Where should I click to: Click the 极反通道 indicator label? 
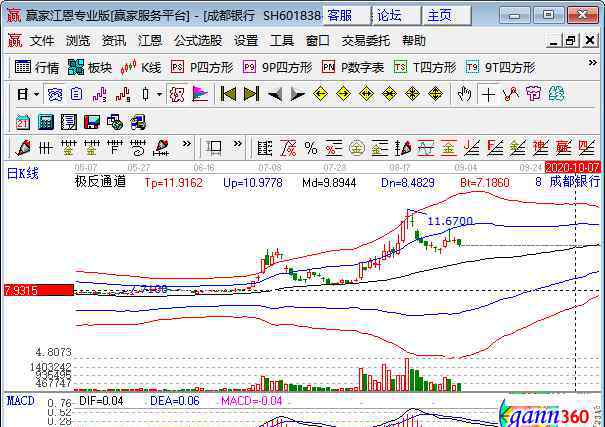pyautogui.click(x=100, y=181)
